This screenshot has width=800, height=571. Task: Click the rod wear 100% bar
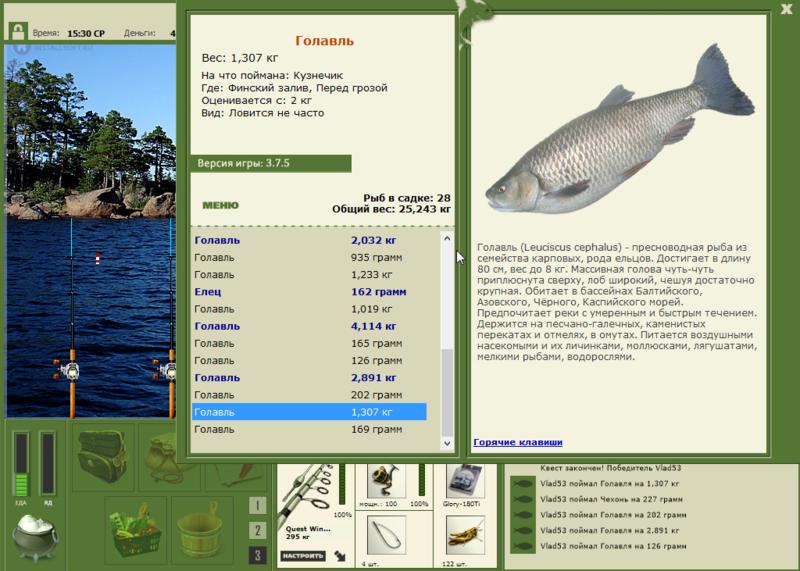click(342, 485)
